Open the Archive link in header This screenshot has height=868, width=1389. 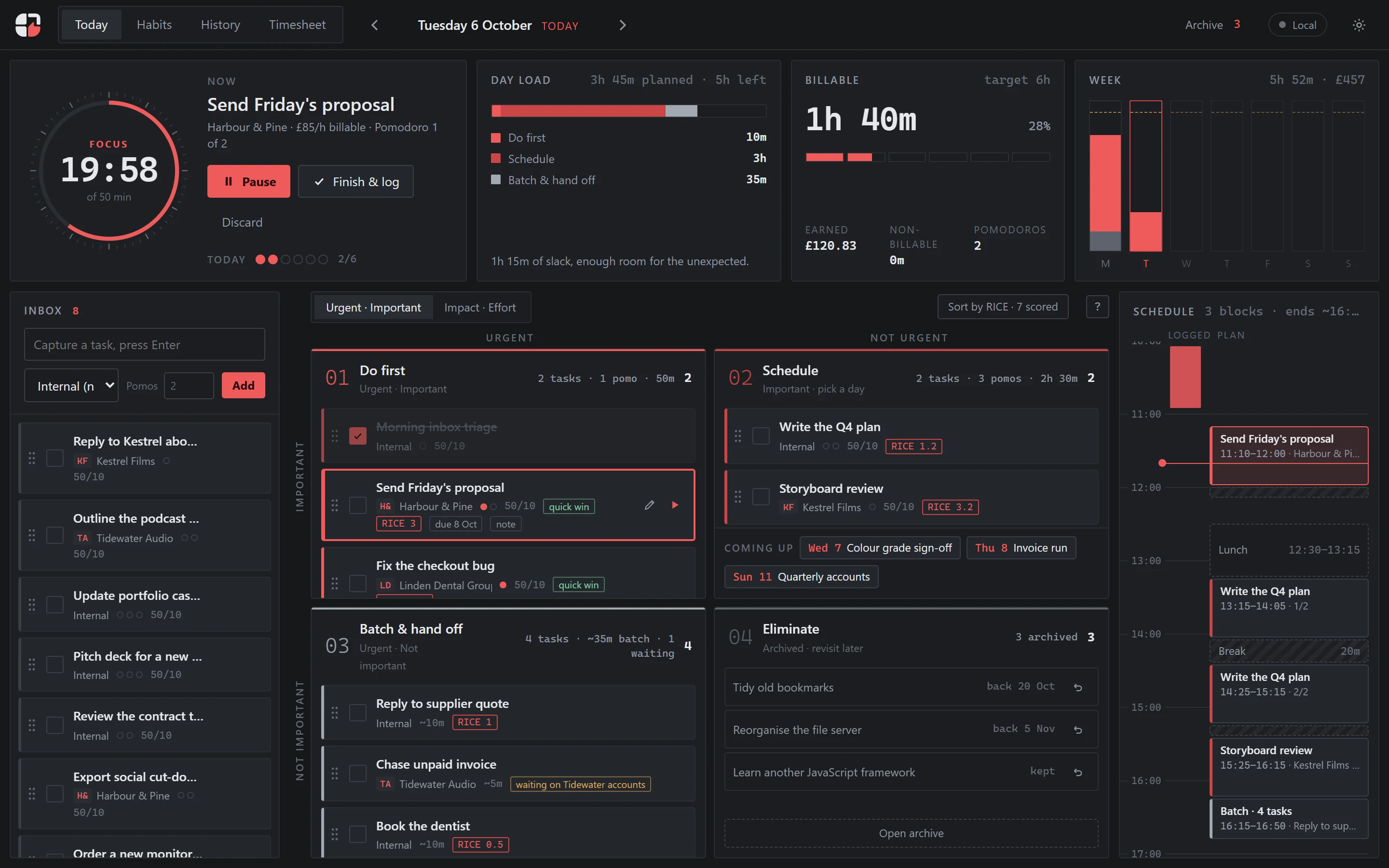pos(1212,25)
